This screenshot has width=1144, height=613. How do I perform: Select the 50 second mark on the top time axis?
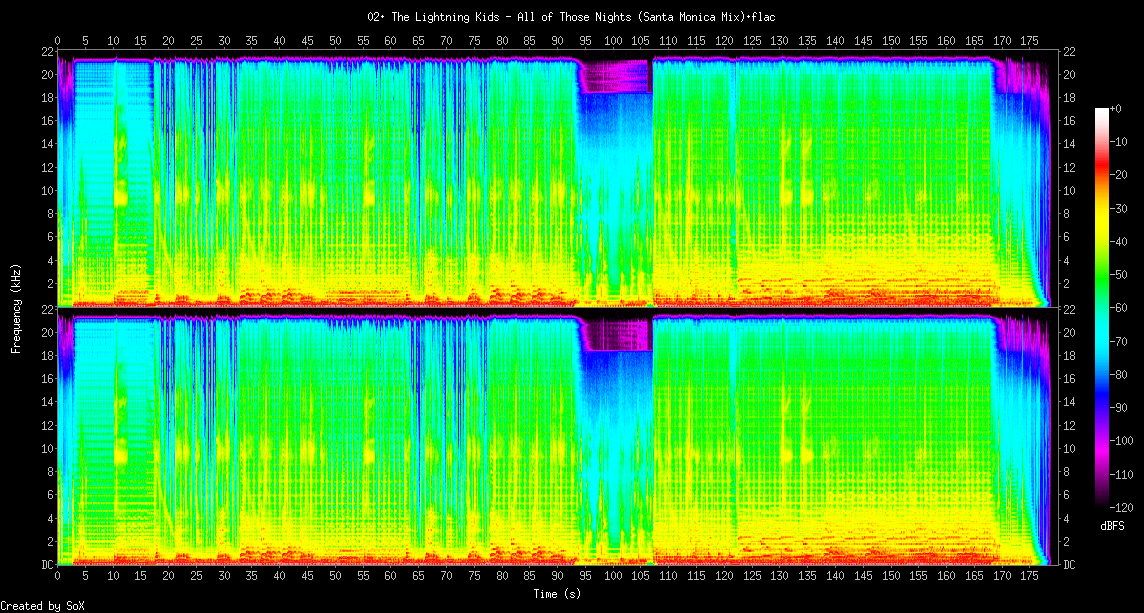pyautogui.click(x=335, y=41)
